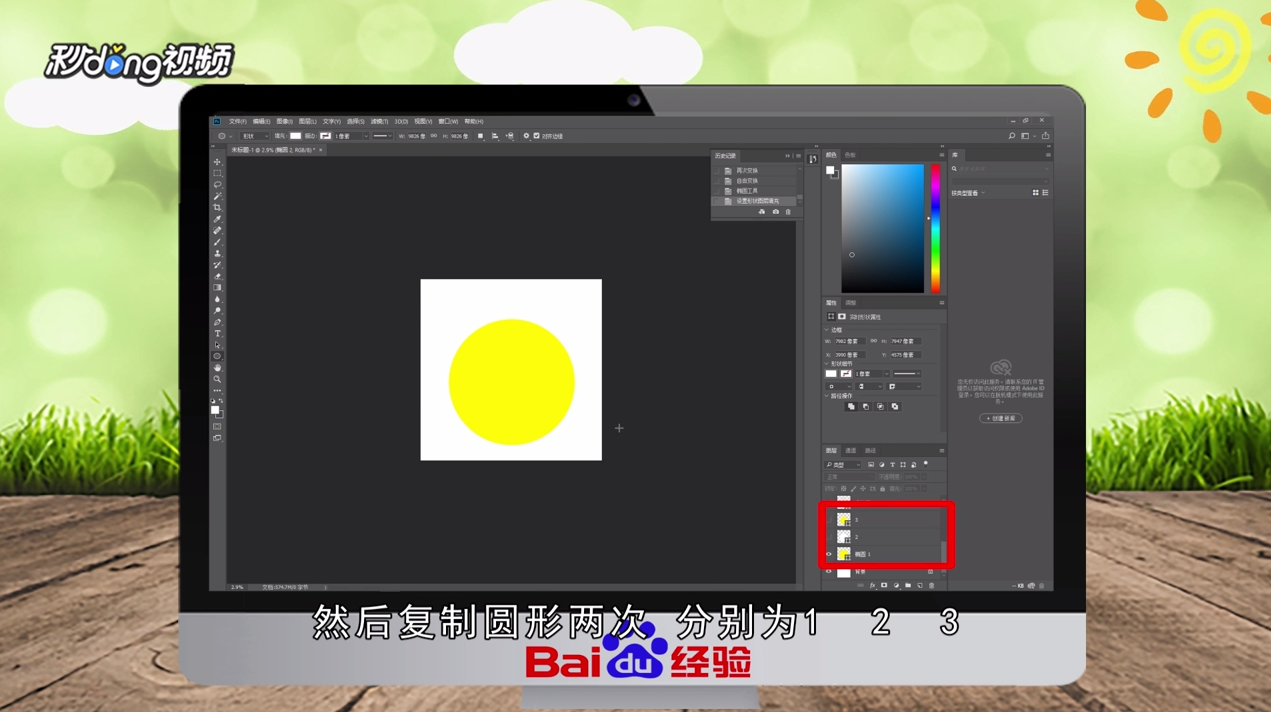Image resolution: width=1271 pixels, height=712 pixels.
Task: Switch to the 色板 tab
Action: pyautogui.click(x=851, y=156)
